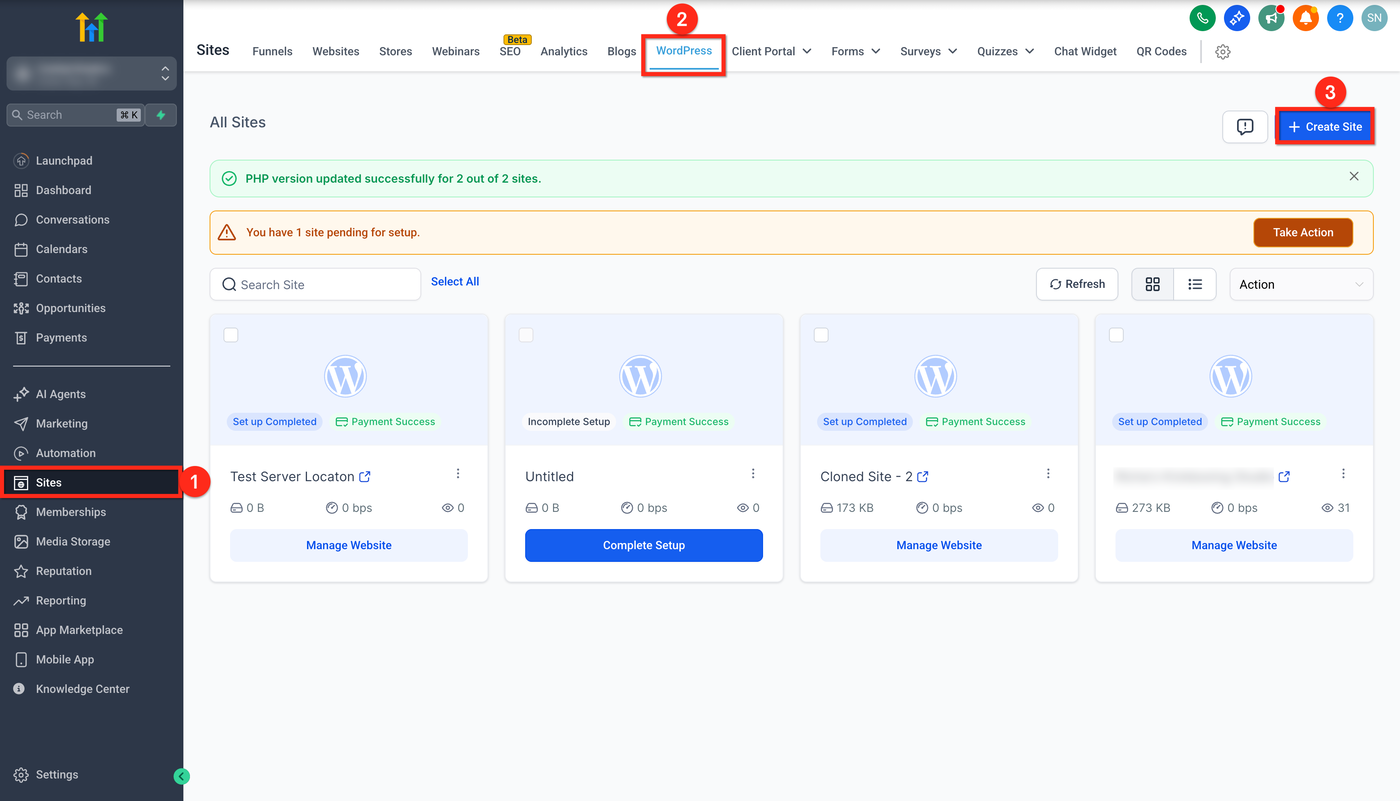Select the WordPress tab
Screen dimensions: 1400x801
pos(684,51)
